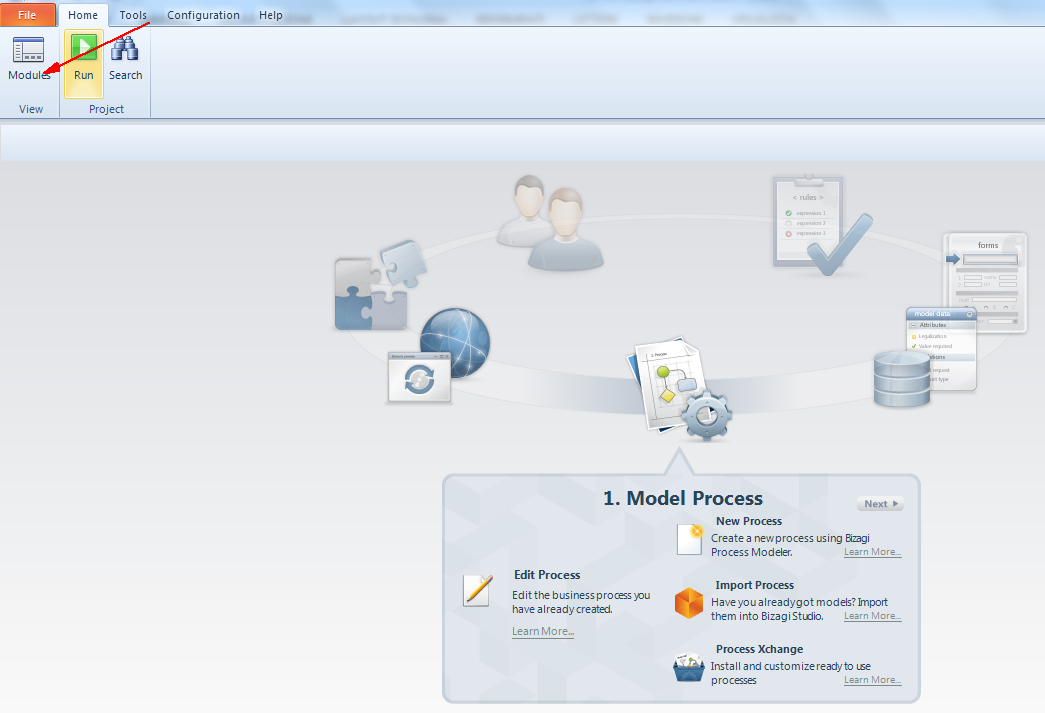The width and height of the screenshot is (1045, 713).
Task: Open the New Process heading
Action: click(x=749, y=521)
